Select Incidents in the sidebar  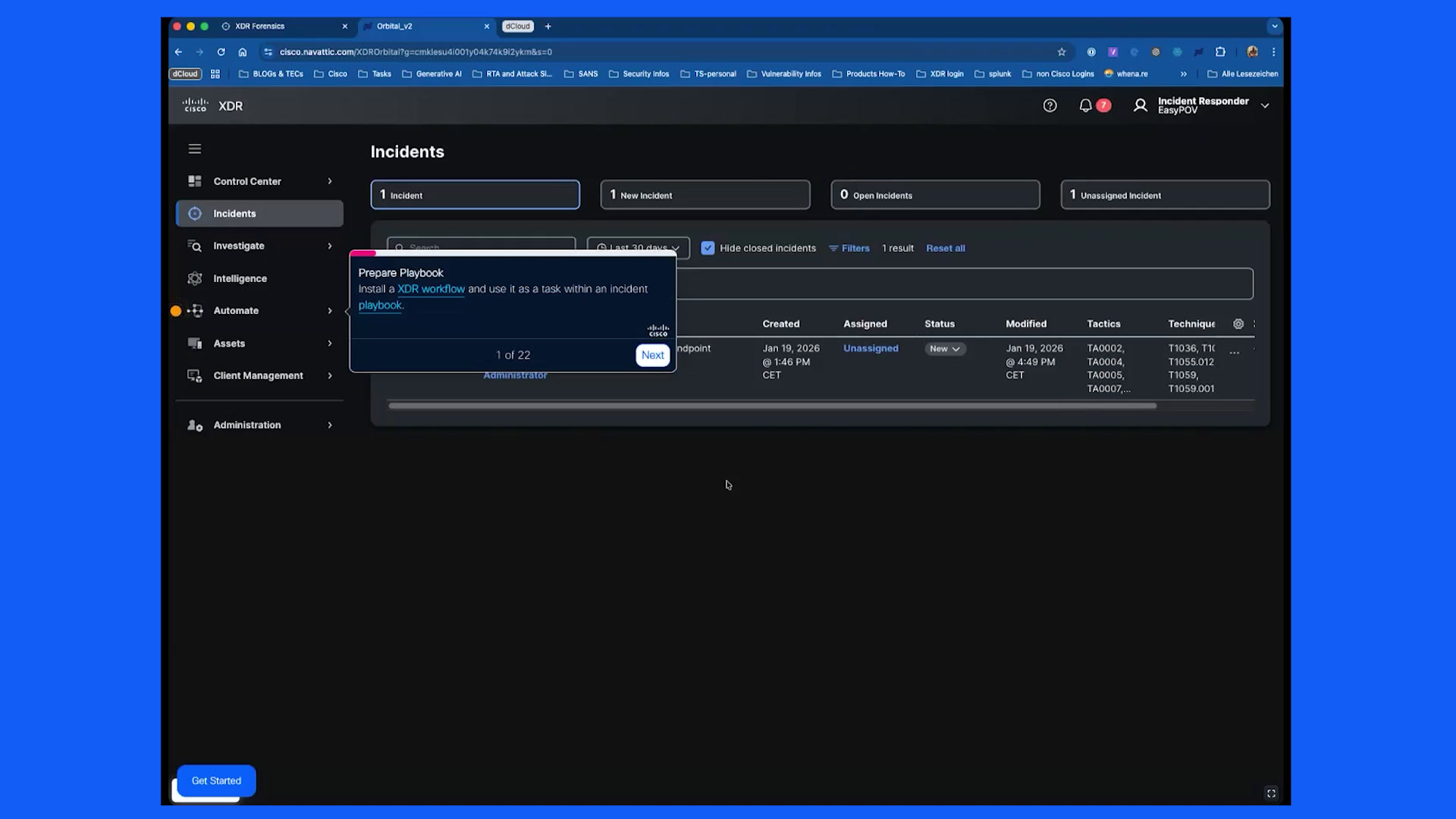259,214
